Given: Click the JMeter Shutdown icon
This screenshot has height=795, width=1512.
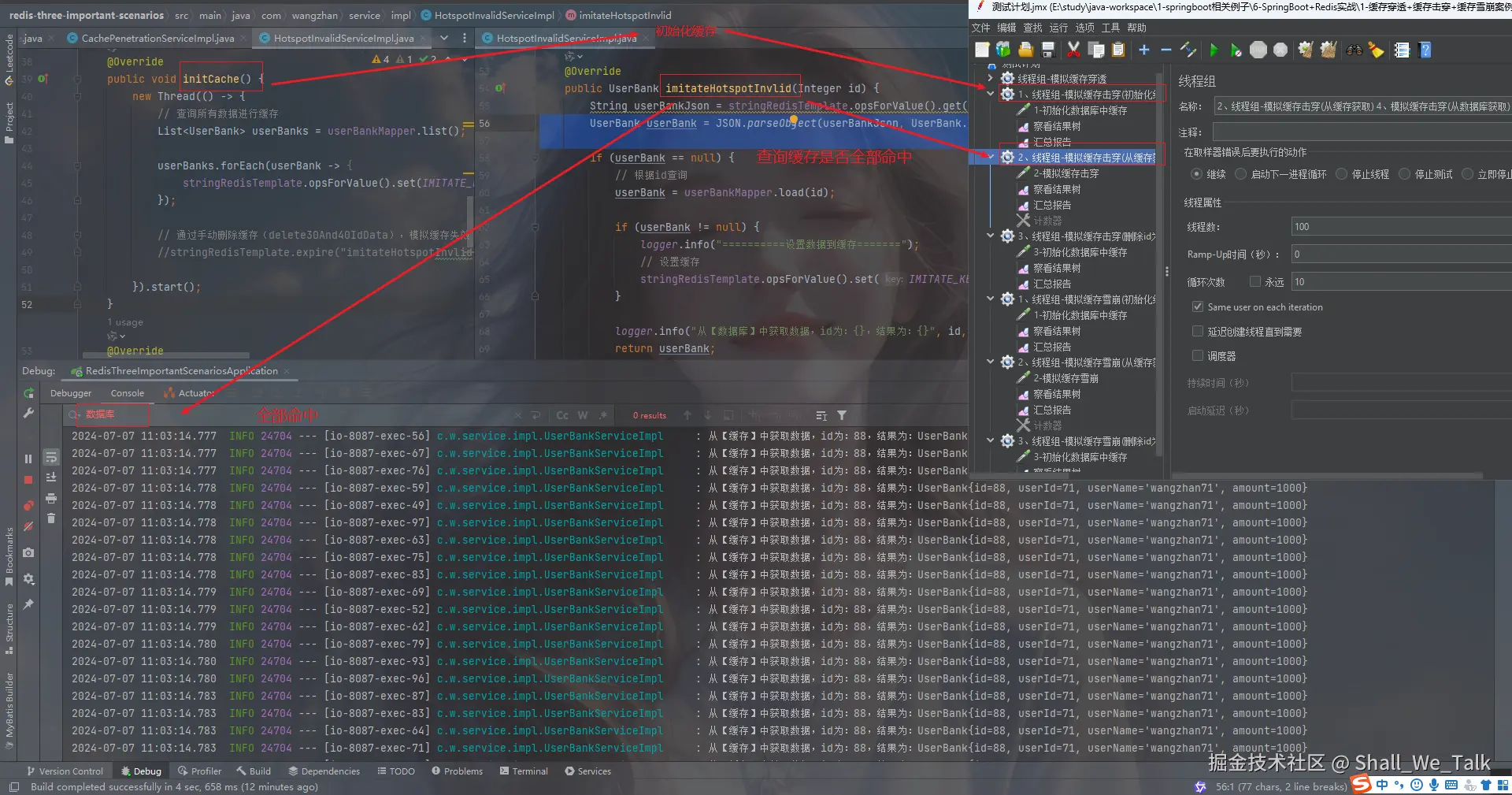Looking at the screenshot, I should pyautogui.click(x=1280, y=50).
